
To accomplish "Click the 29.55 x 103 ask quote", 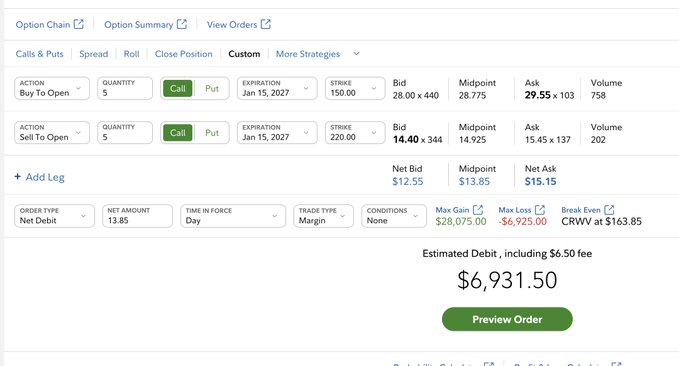I will [549, 95].
